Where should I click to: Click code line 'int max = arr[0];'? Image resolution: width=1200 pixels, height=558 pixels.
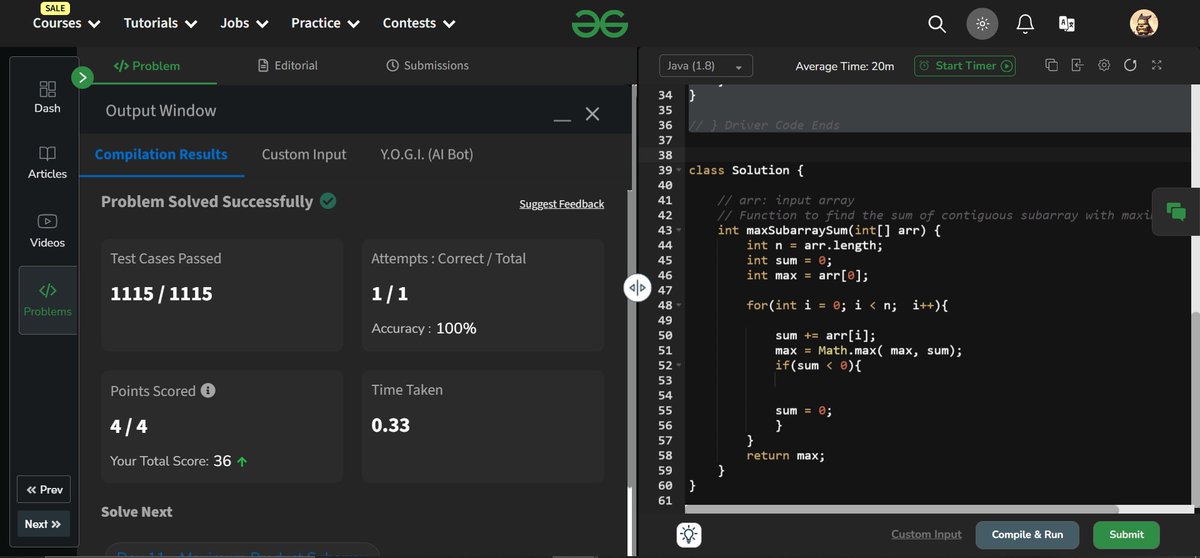point(807,276)
